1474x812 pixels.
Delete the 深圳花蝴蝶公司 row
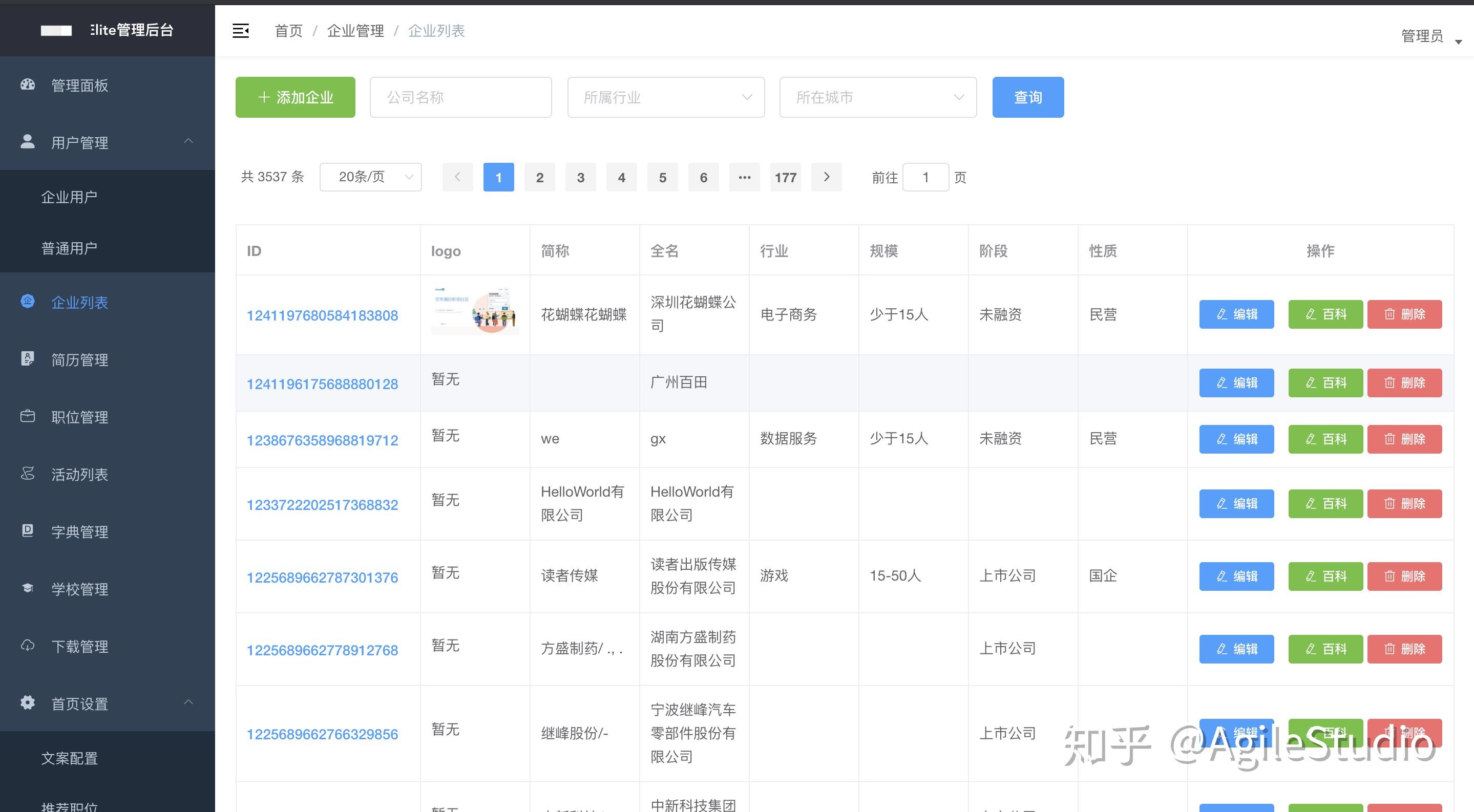point(1404,314)
